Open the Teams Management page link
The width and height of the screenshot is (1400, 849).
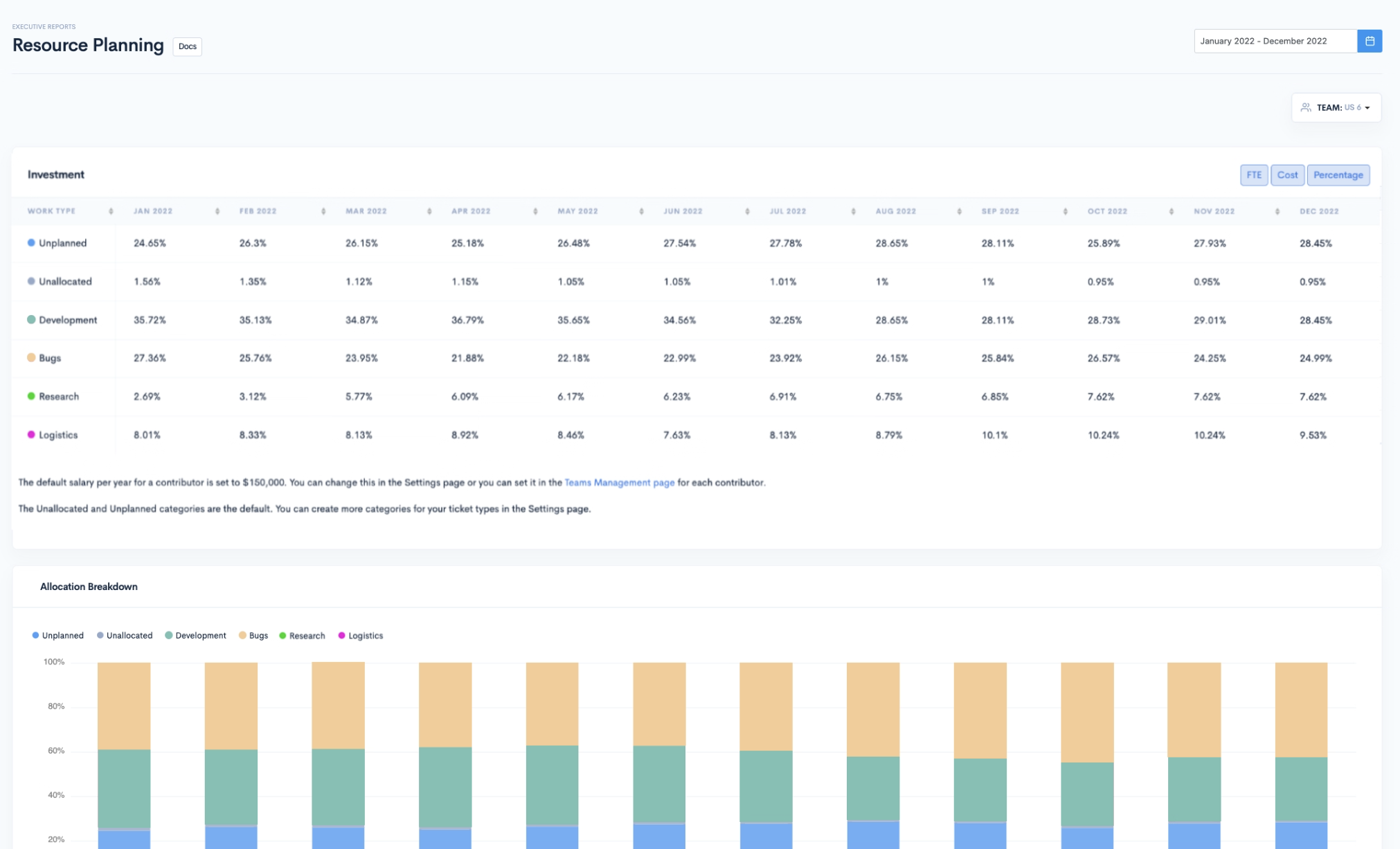pyautogui.click(x=620, y=482)
